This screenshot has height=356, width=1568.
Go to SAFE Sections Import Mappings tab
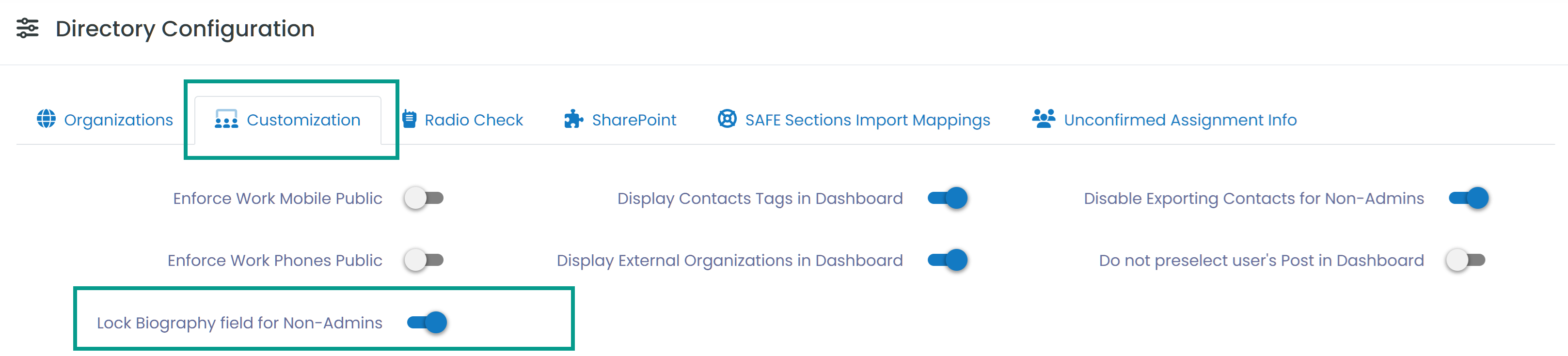pos(854,120)
